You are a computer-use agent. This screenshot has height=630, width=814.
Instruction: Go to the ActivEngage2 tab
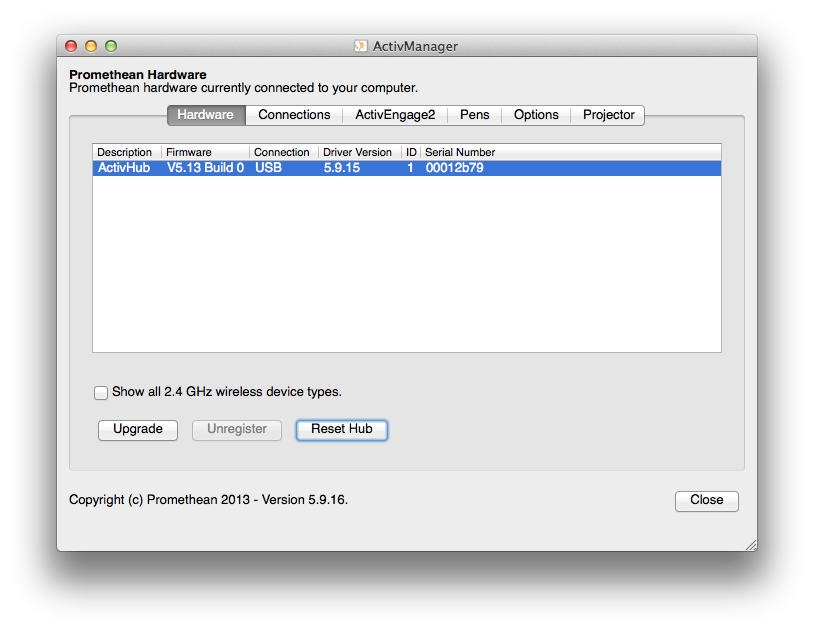point(395,115)
